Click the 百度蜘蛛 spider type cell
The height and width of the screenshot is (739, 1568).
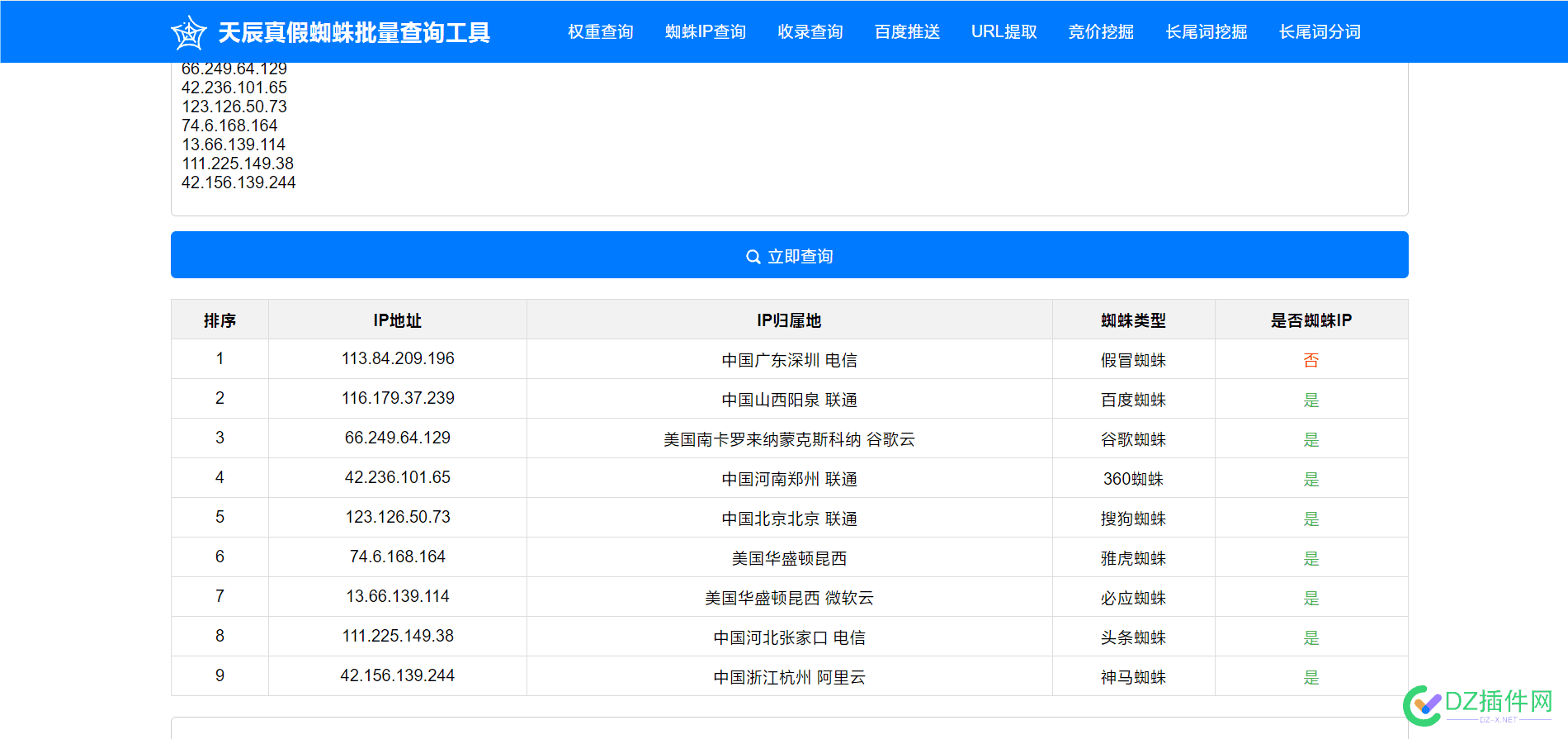[x=1133, y=400]
